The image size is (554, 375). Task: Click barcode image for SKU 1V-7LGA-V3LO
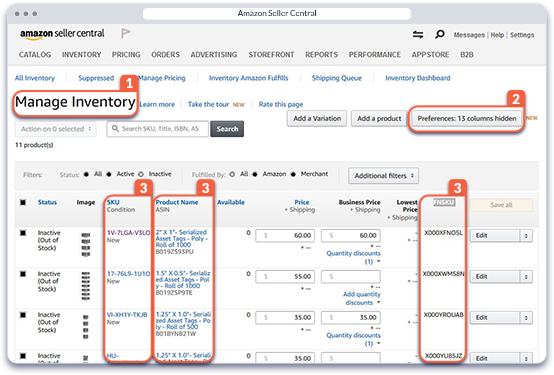click(86, 245)
